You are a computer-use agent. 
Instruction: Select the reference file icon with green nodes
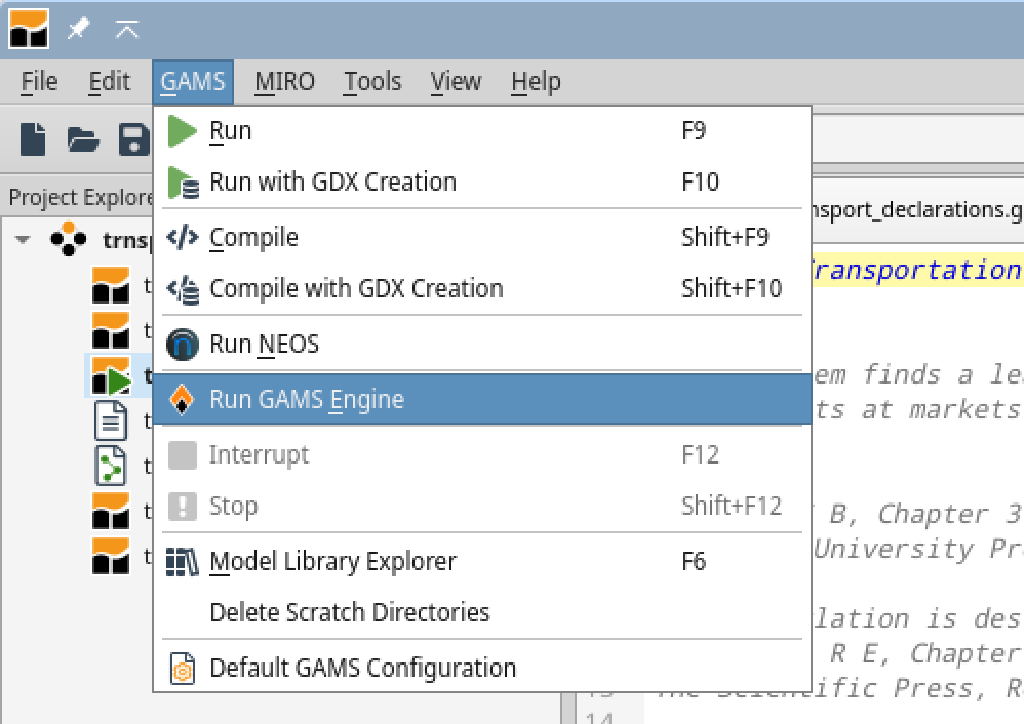tap(110, 465)
